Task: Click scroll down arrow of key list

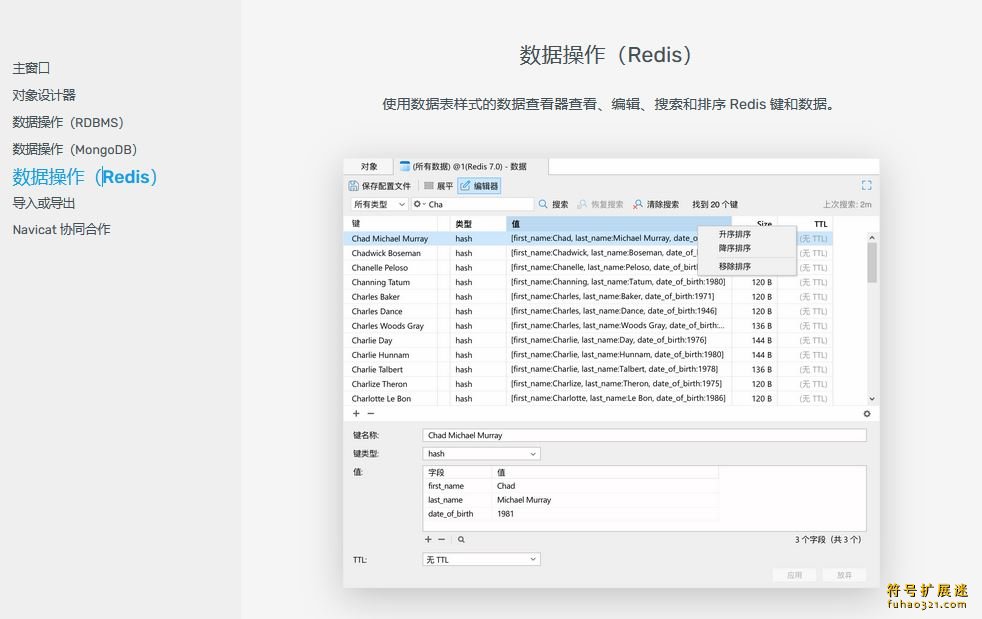Action: (x=872, y=398)
